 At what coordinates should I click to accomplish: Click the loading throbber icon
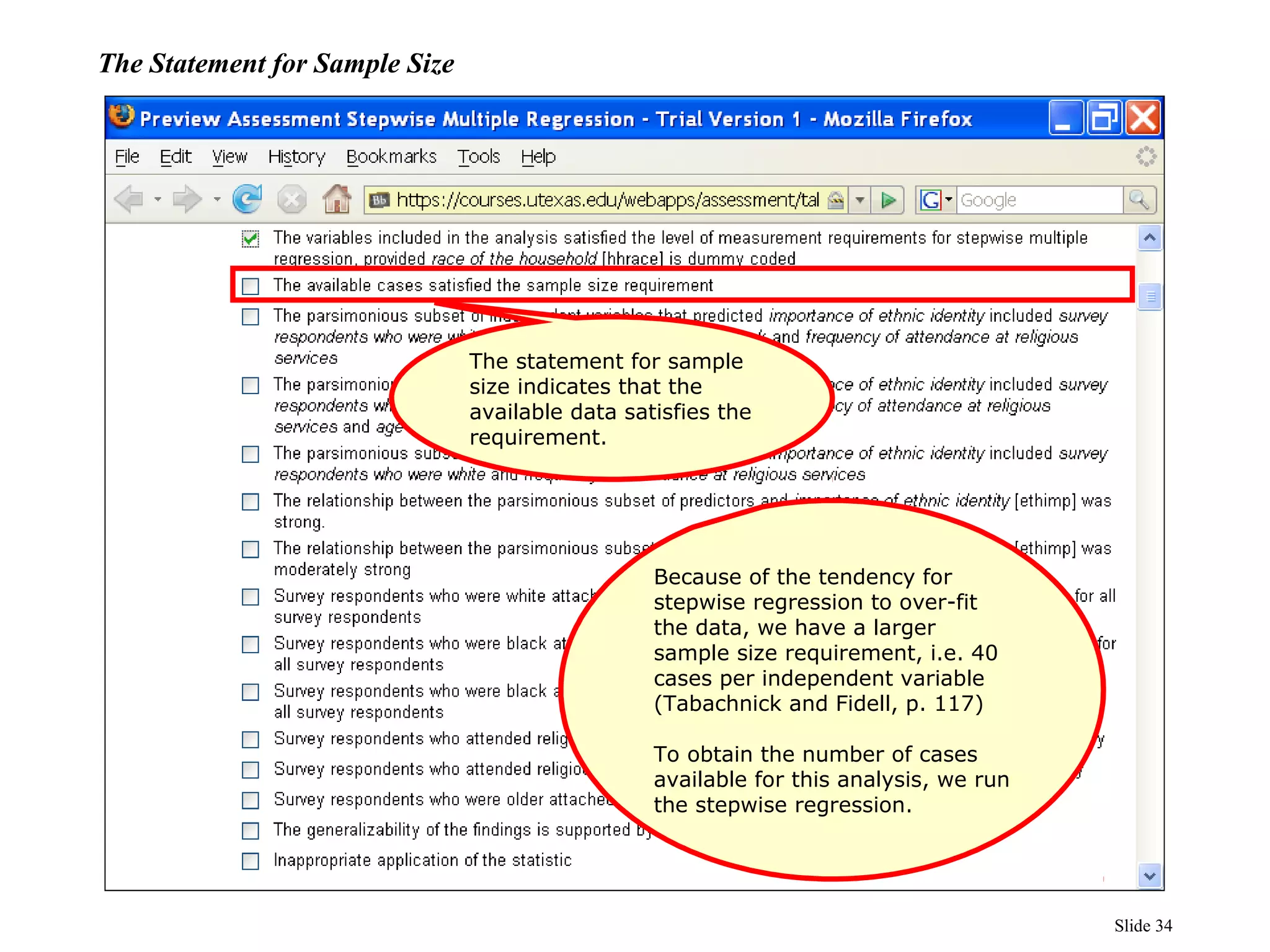click(x=1146, y=156)
